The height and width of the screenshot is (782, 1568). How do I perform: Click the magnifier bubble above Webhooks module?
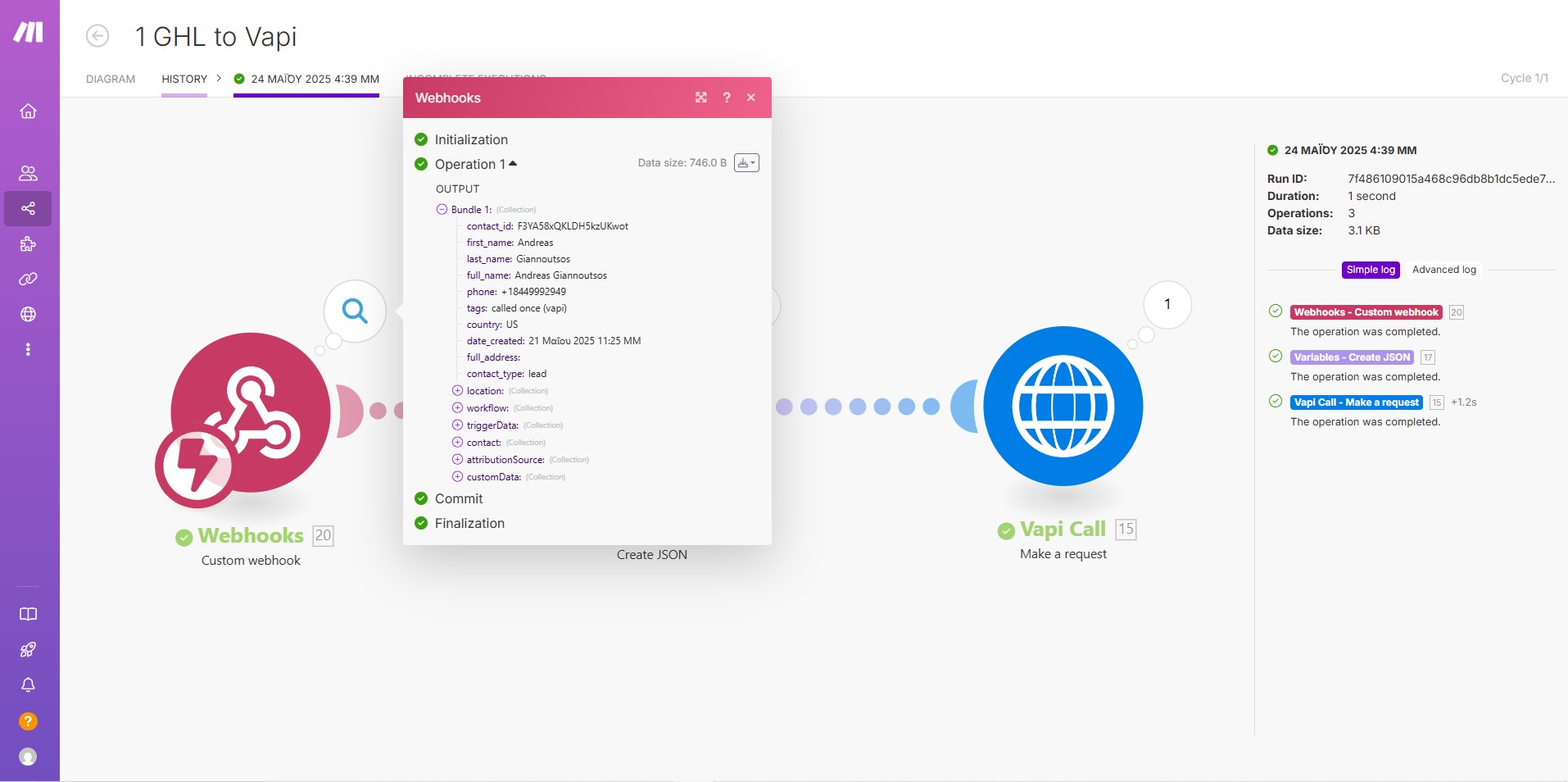[x=355, y=311]
